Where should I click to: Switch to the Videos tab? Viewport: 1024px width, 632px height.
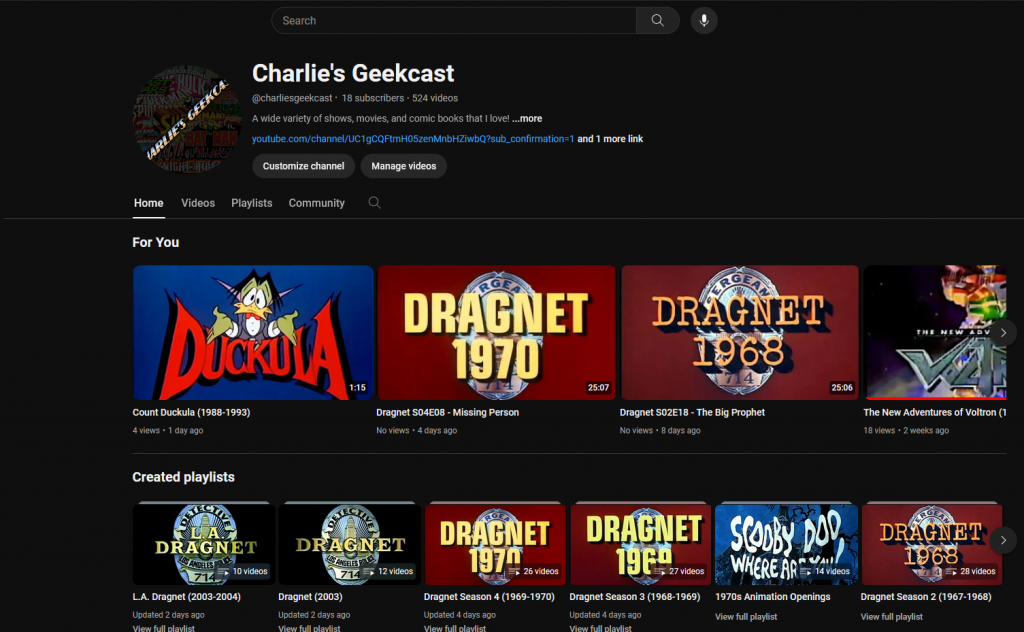click(197, 202)
